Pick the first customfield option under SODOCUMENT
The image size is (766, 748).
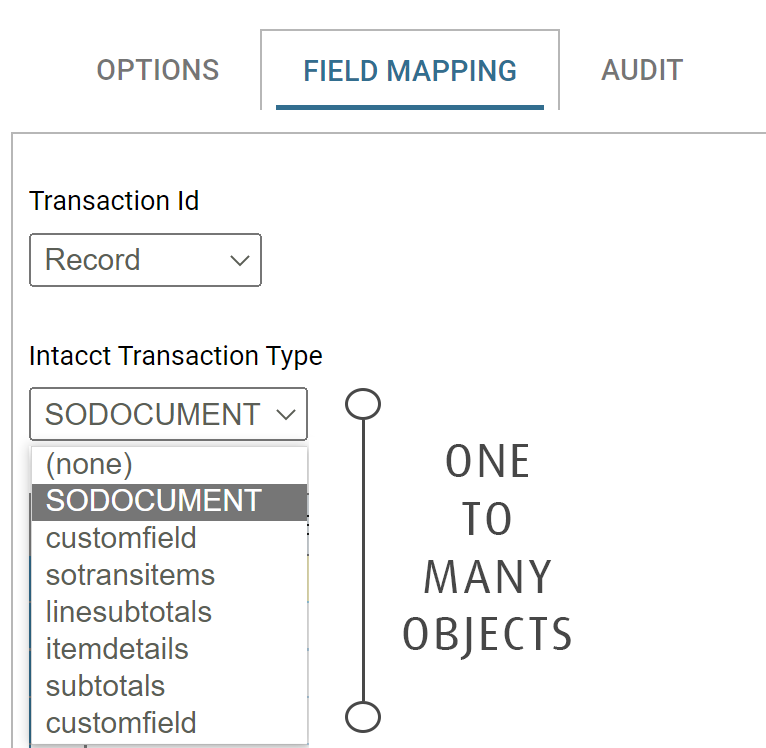point(170,538)
